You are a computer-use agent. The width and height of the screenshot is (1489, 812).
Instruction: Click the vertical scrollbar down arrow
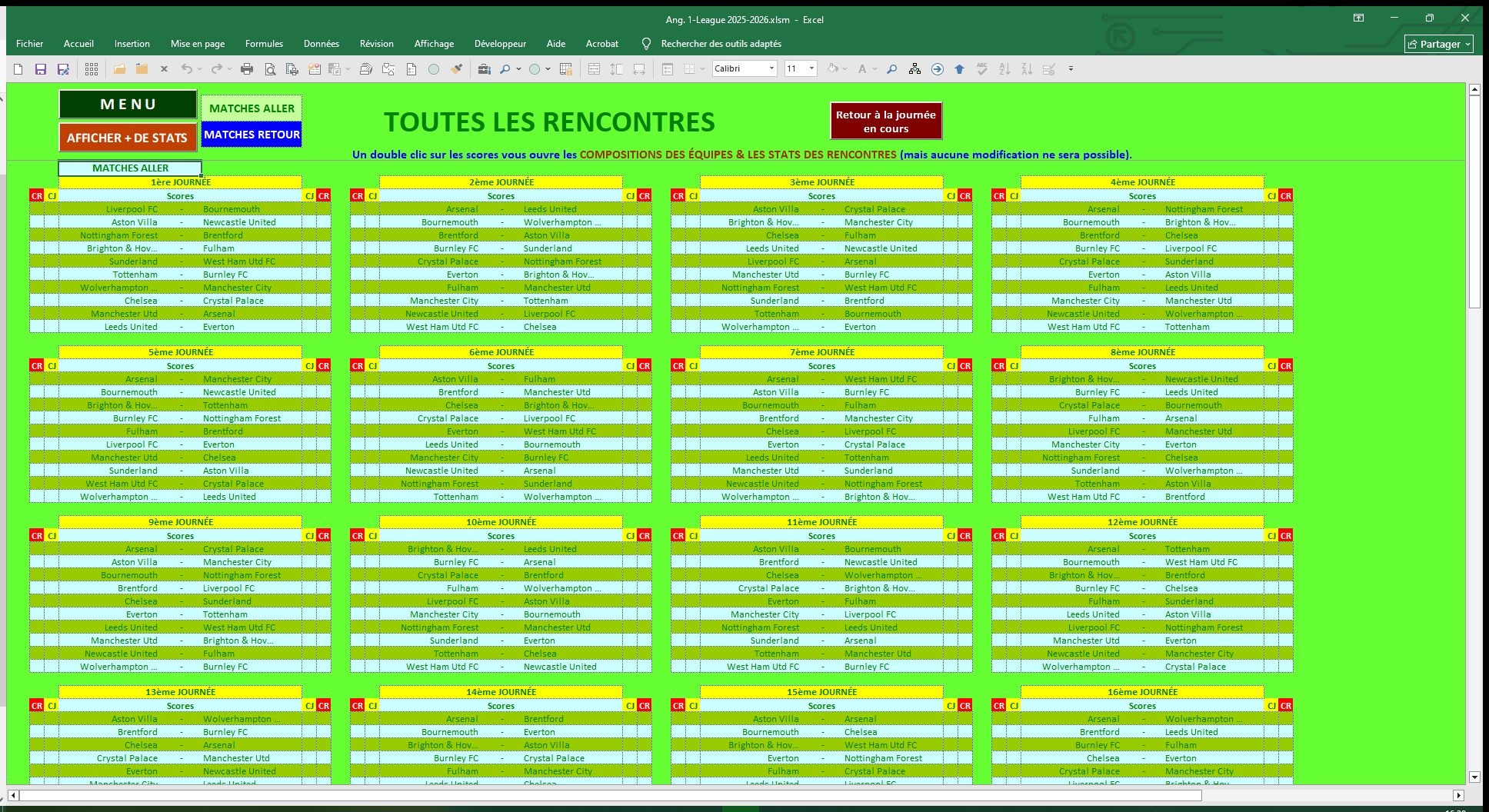[1474, 777]
